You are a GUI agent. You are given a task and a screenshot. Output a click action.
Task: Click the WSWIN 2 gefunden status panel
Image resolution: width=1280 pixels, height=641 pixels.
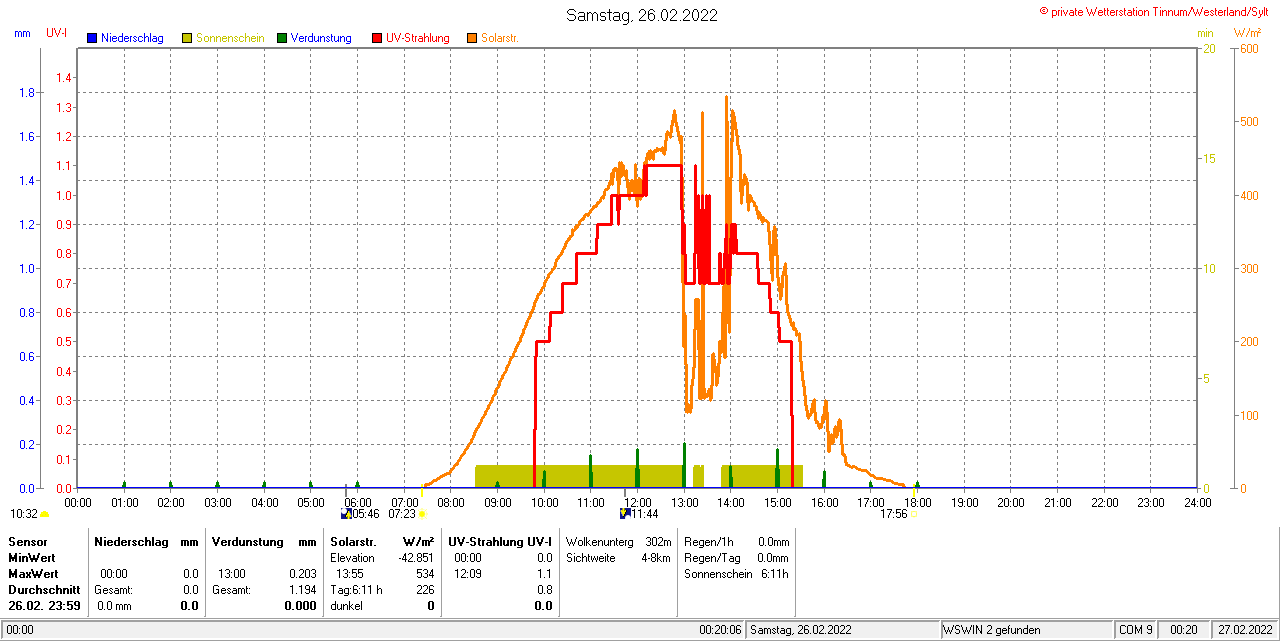[1026, 630]
